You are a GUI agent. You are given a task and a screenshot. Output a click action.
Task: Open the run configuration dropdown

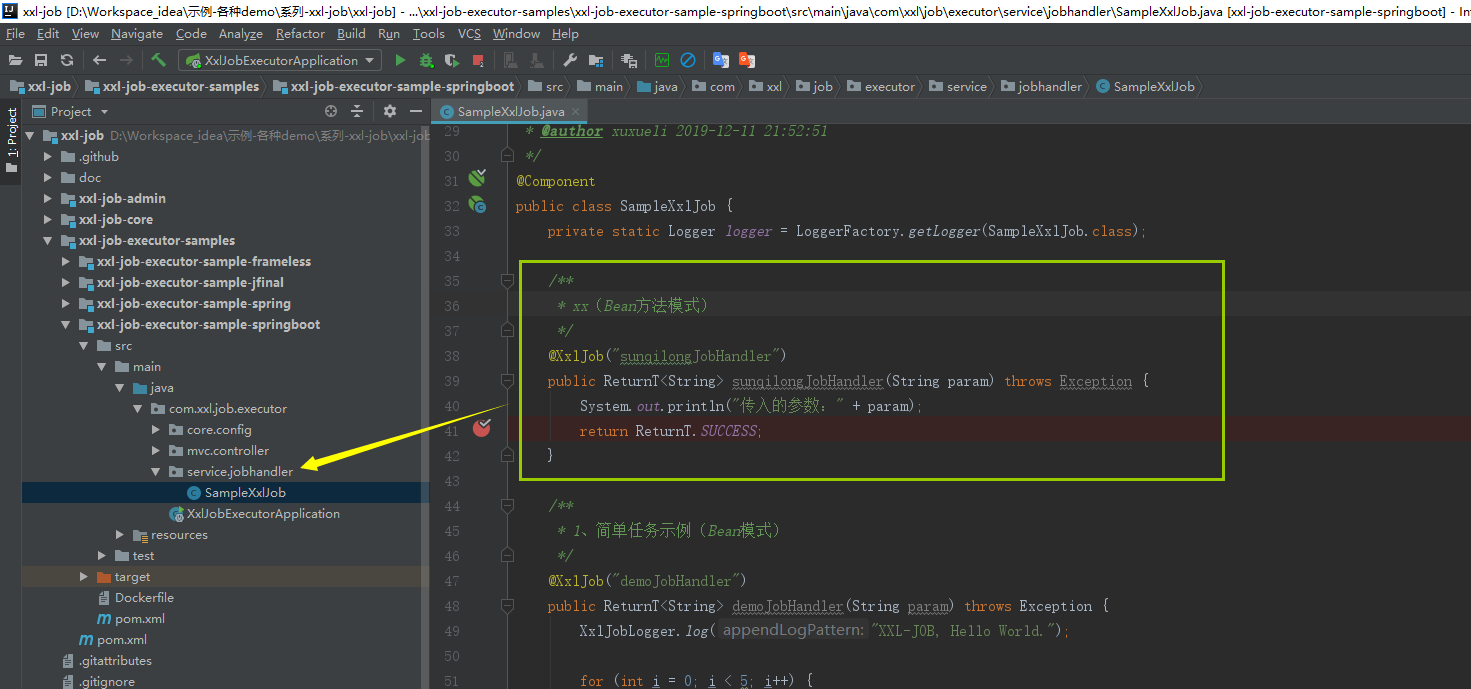[280, 60]
